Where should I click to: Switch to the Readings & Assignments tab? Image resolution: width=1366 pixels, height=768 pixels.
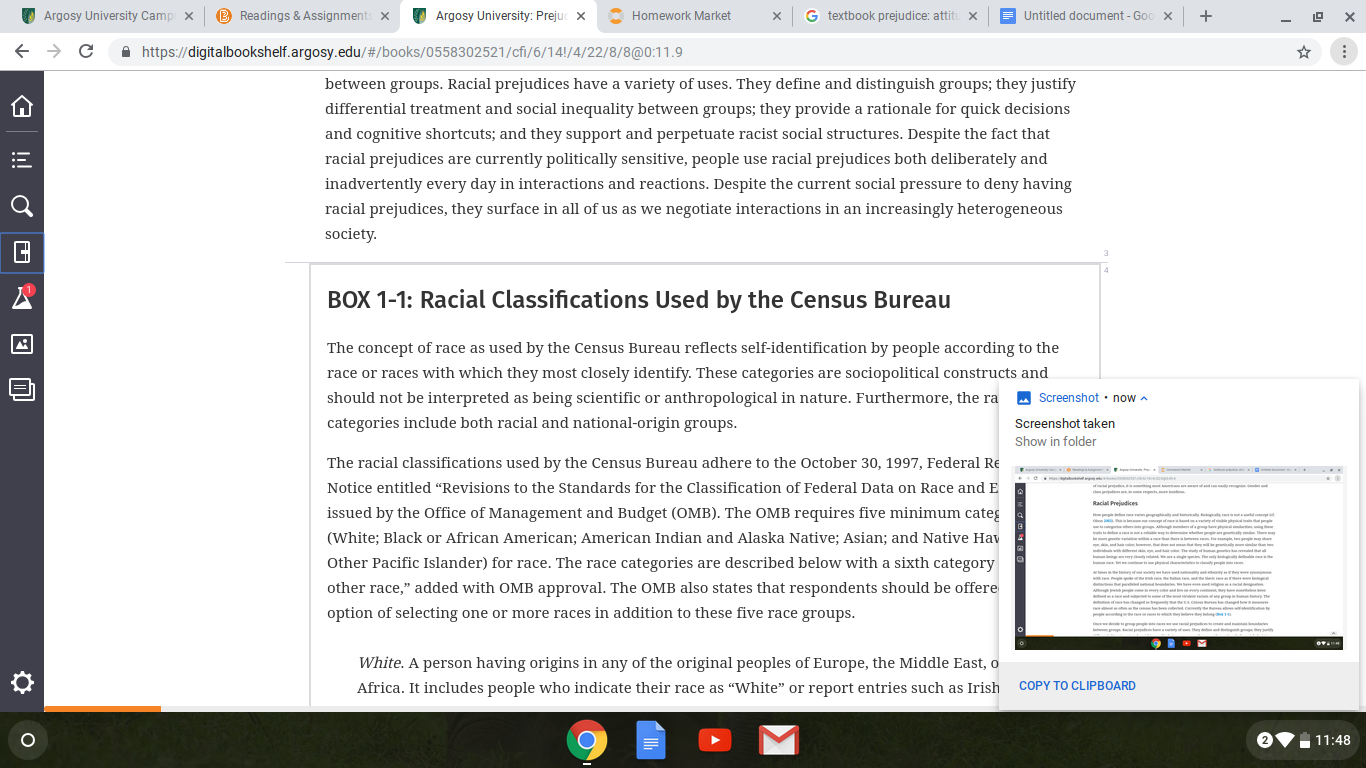pos(303,16)
